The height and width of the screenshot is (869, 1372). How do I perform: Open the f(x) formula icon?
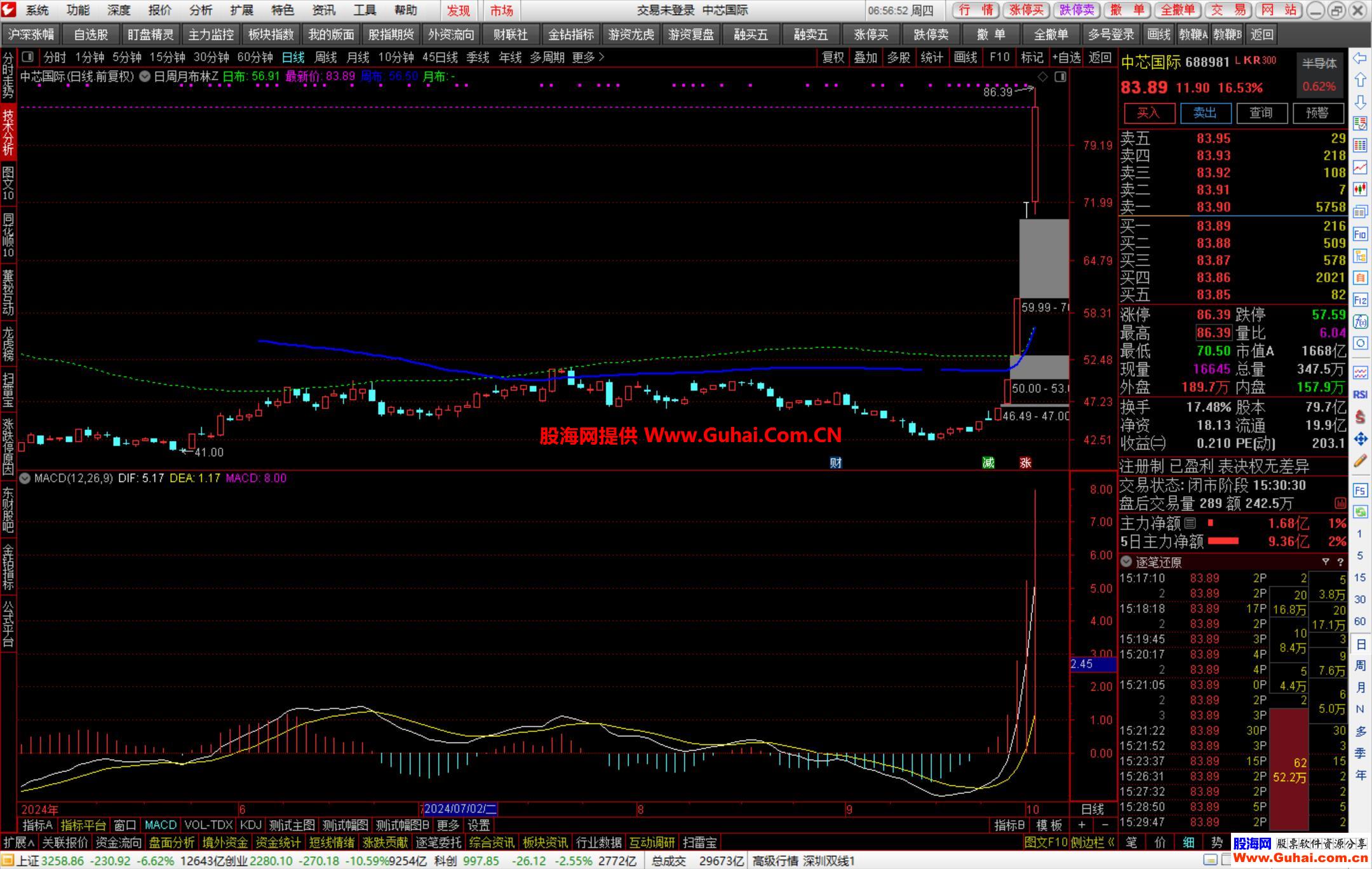click(x=1360, y=322)
